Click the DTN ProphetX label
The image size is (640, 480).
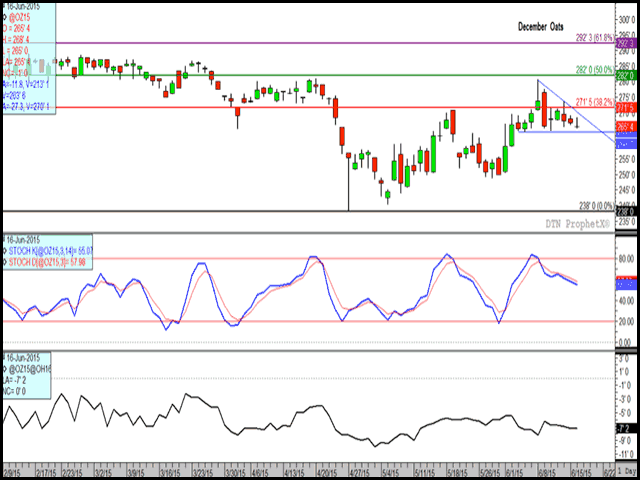pos(577,224)
